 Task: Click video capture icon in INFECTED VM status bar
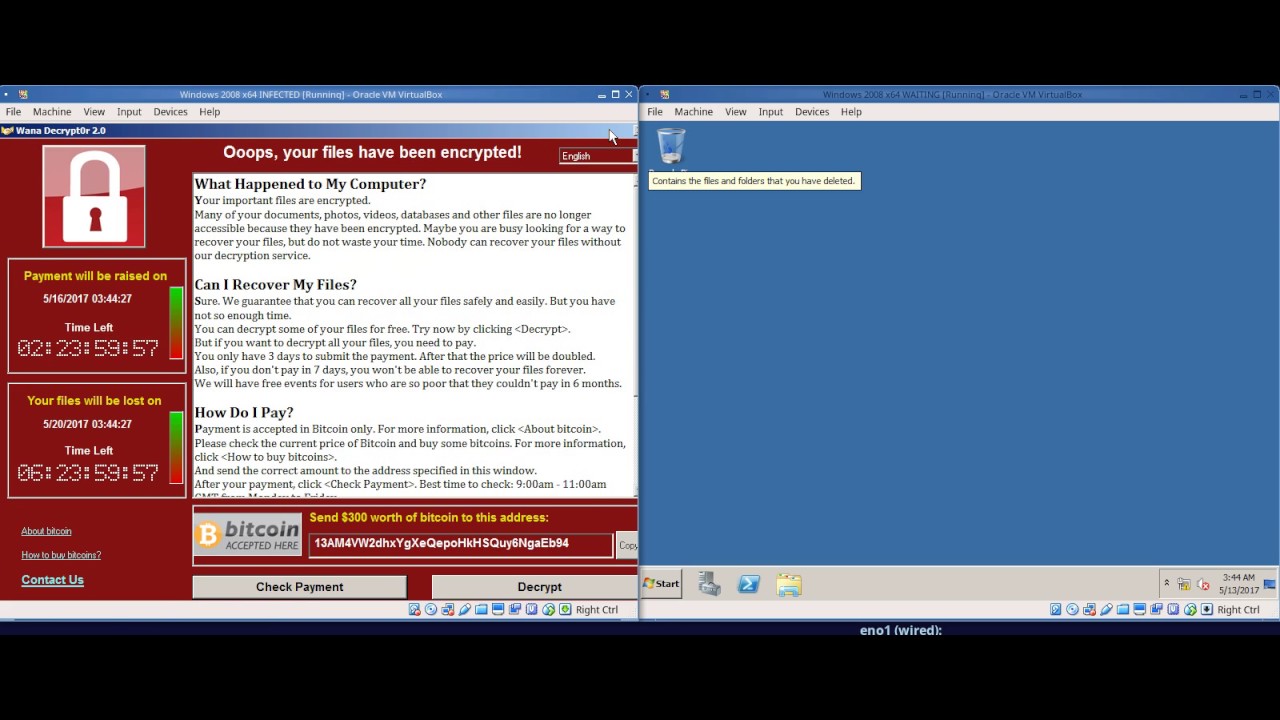(515, 609)
